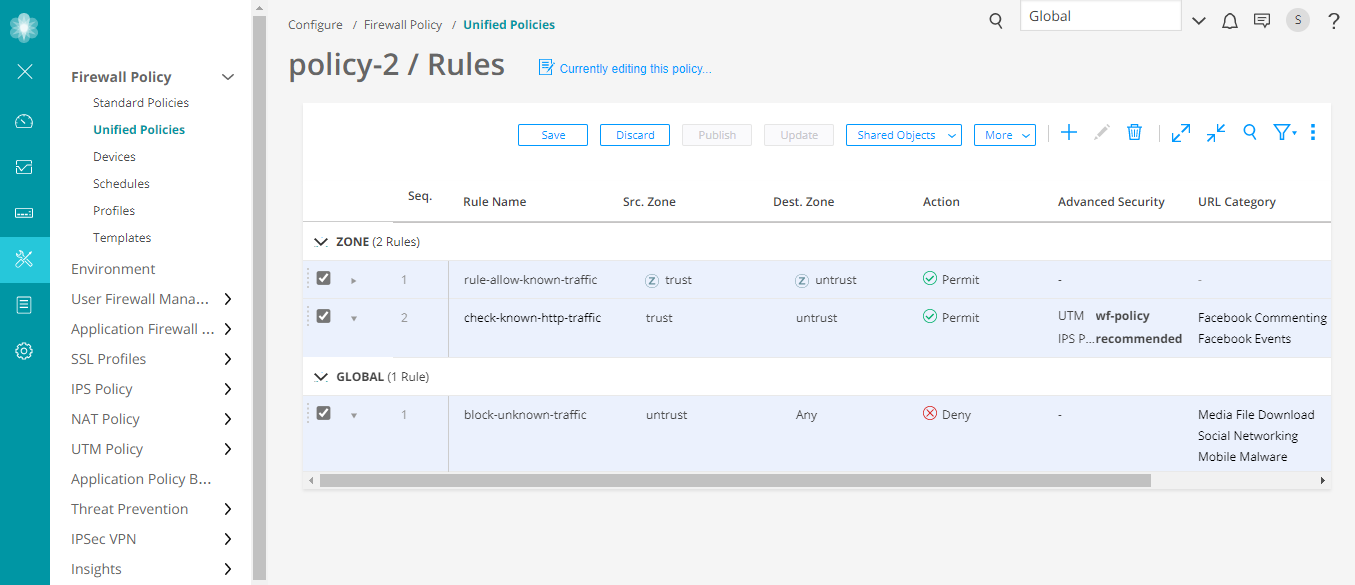The height and width of the screenshot is (585, 1355).
Task: Toggle block-unknown-traffic rule checkbox
Action: [x=323, y=413]
